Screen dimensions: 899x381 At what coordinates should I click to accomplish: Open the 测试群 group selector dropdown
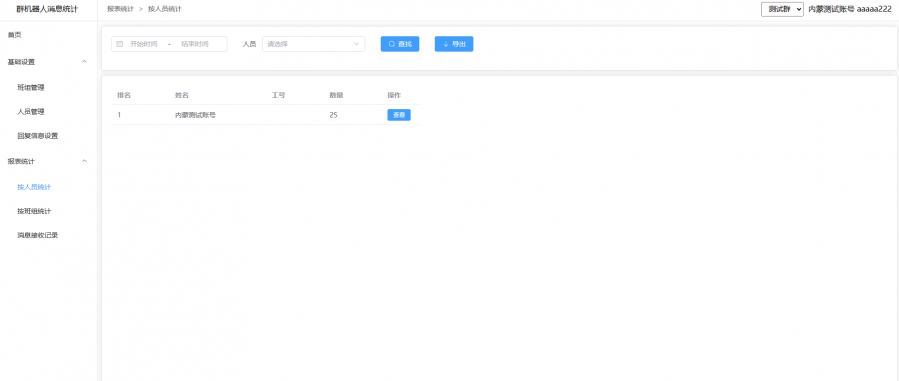click(782, 10)
